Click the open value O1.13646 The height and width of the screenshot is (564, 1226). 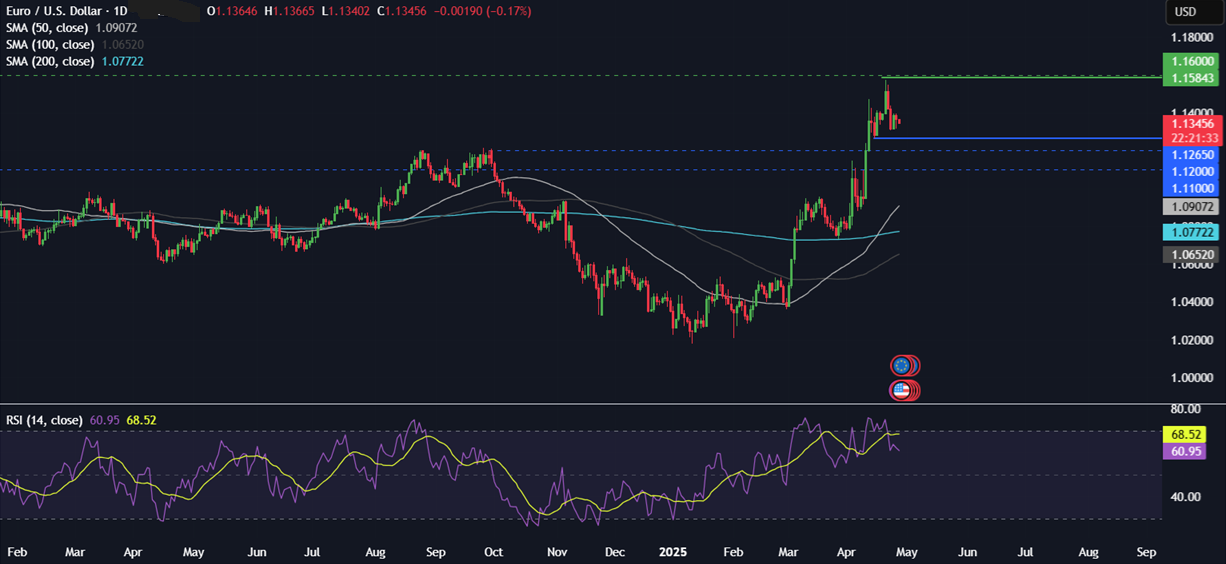(234, 11)
